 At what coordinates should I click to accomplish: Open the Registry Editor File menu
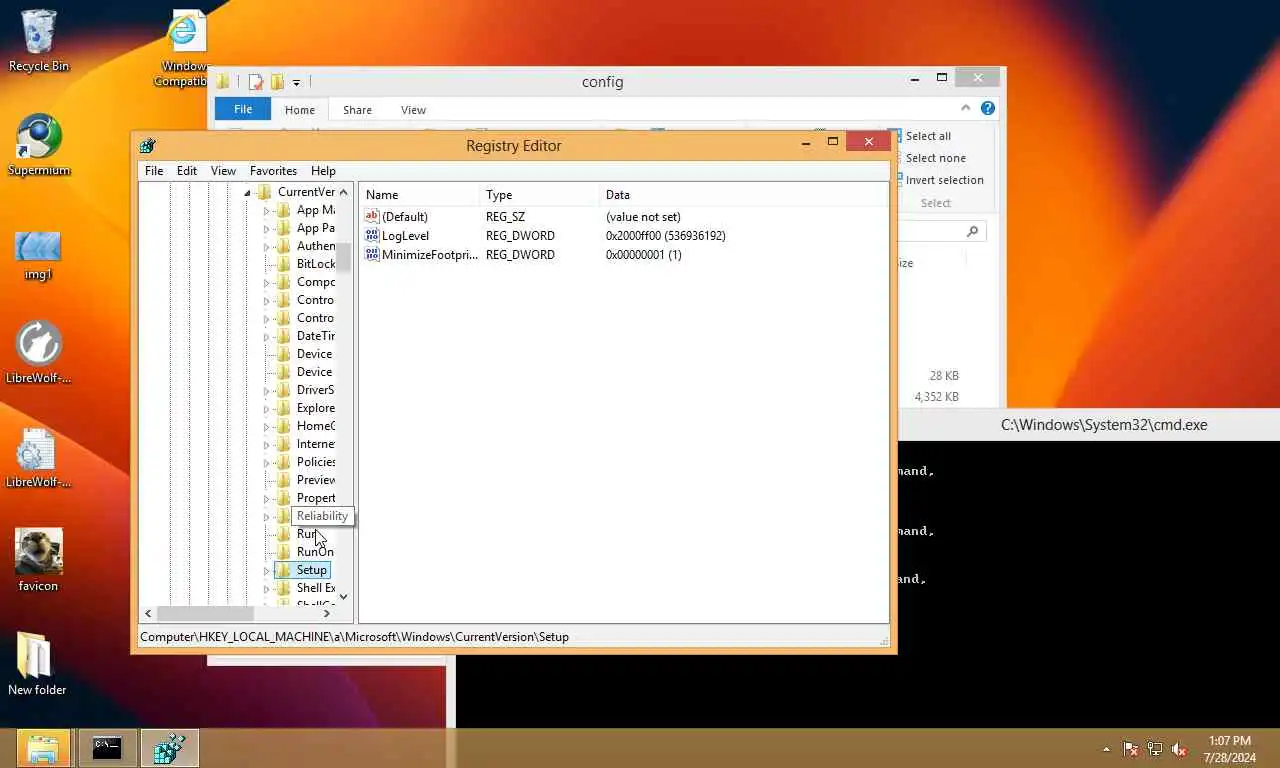click(x=154, y=171)
